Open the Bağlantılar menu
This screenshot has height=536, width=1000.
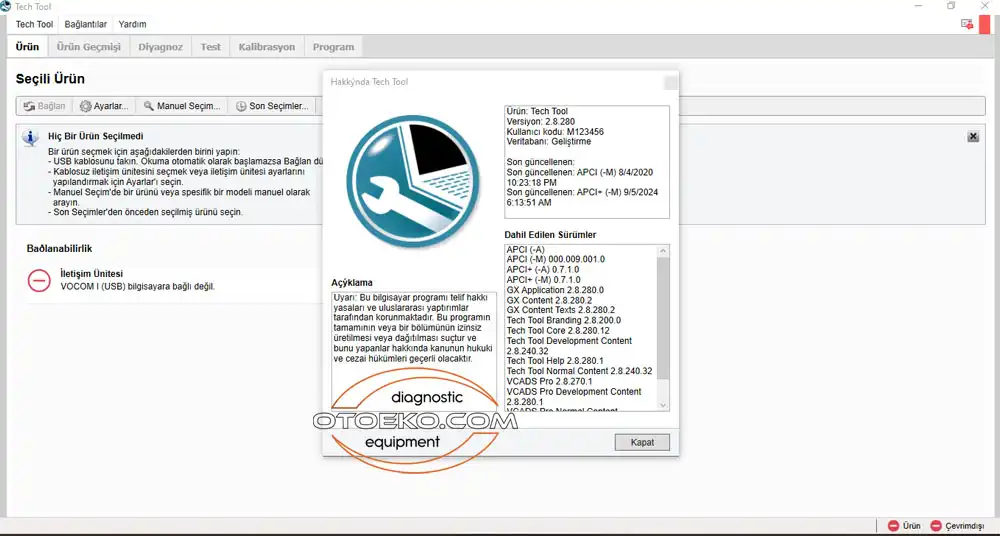click(85, 24)
